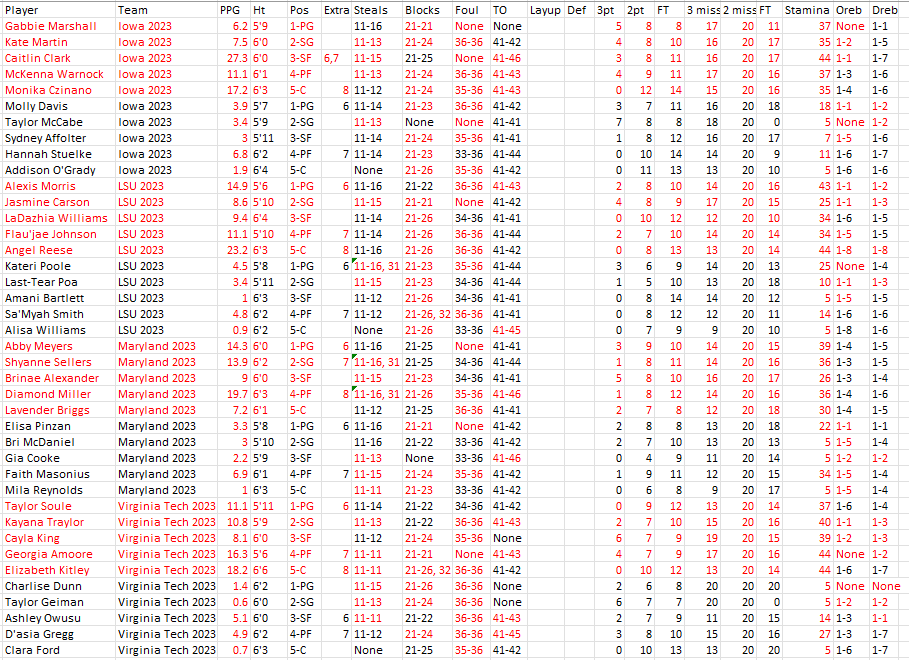Click the 'LaDazhia Williams' cell
Image resolution: width=909 pixels, height=660 pixels.
58,218
